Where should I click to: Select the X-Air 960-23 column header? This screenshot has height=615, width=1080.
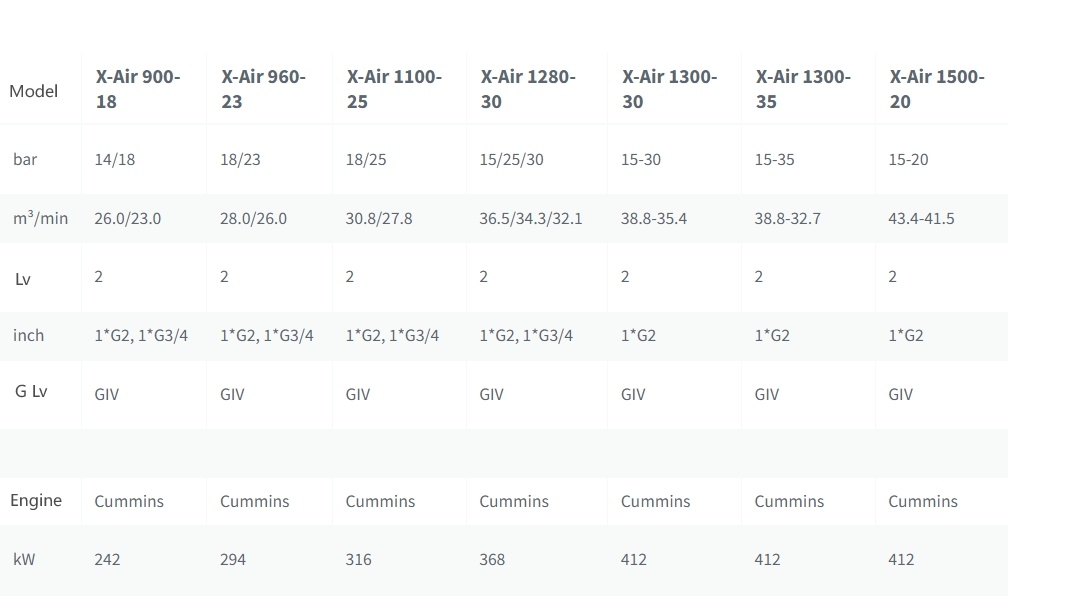(x=263, y=89)
